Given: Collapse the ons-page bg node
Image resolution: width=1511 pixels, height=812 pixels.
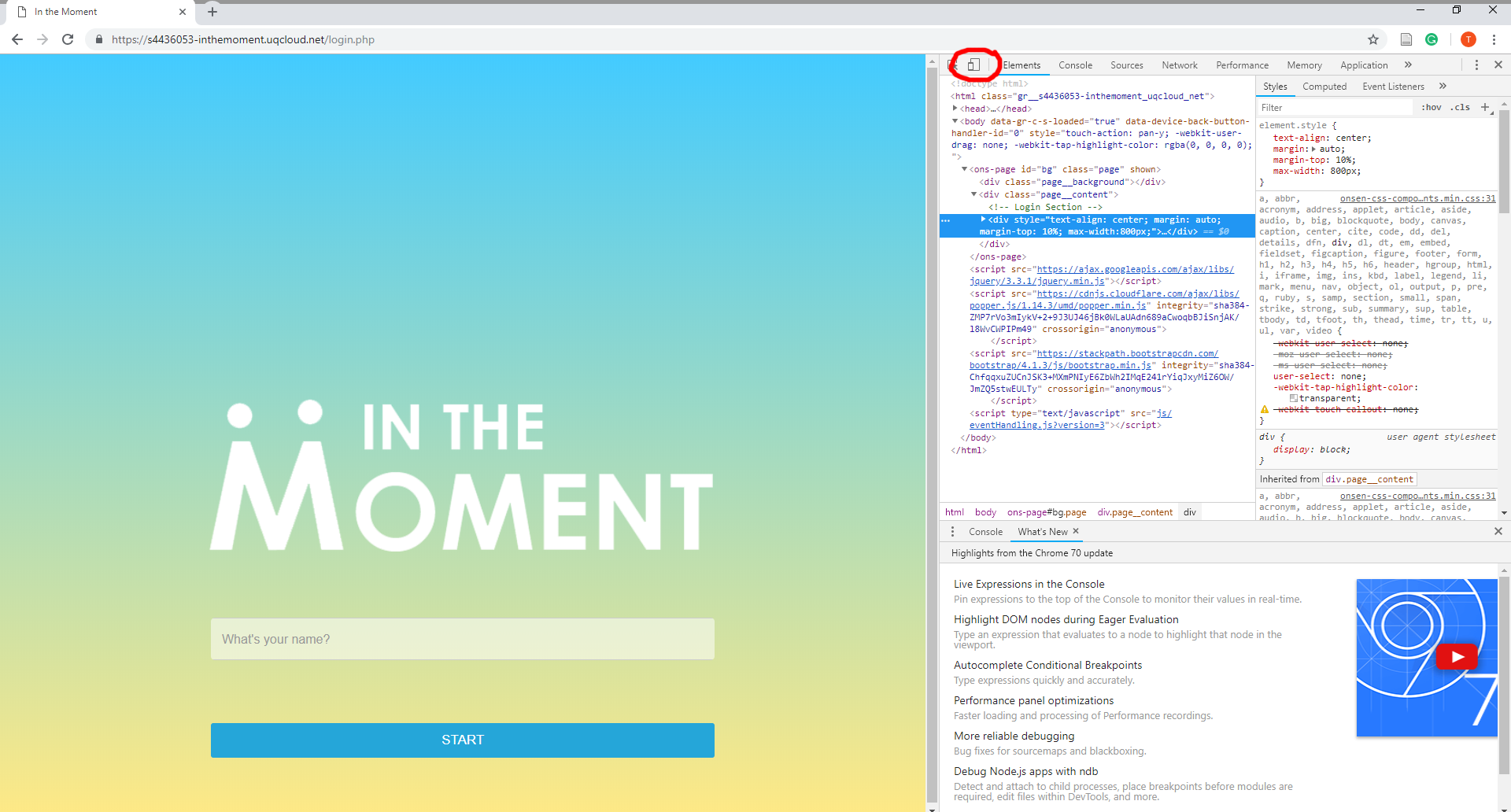Looking at the screenshot, I should [x=964, y=169].
